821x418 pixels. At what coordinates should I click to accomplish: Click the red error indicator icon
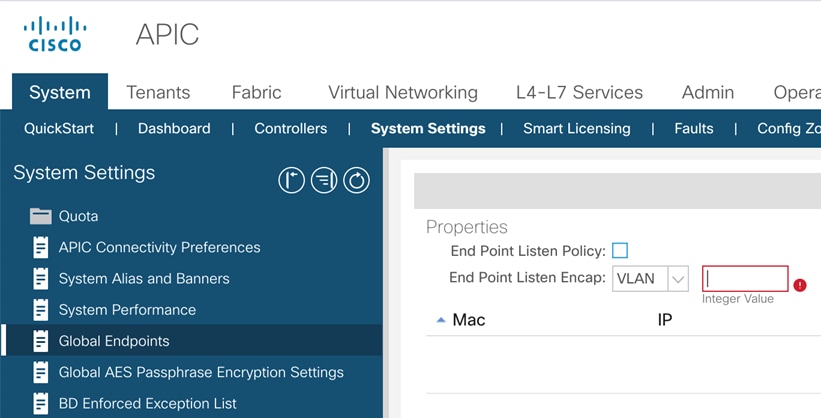pyautogui.click(x=800, y=285)
